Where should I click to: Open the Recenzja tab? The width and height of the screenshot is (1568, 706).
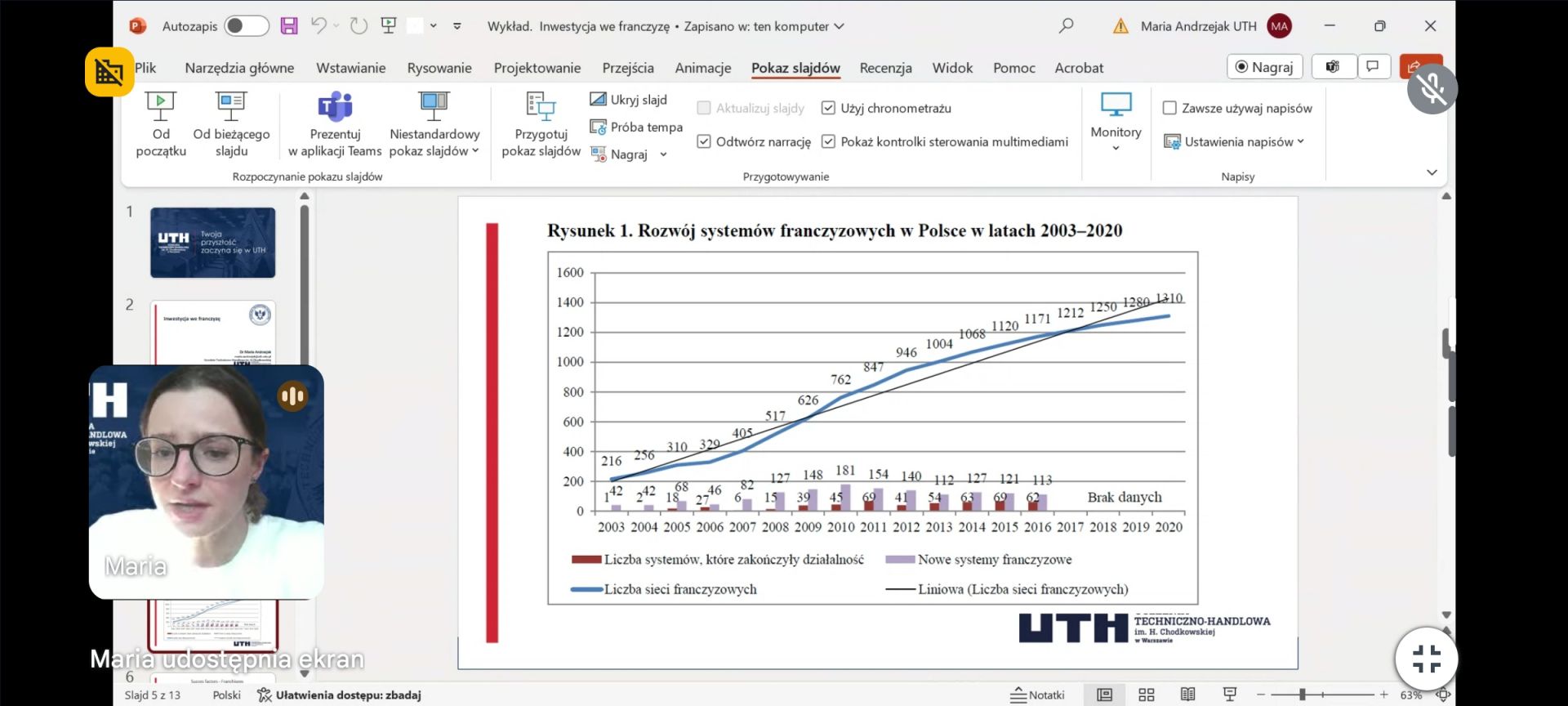pyautogui.click(x=885, y=68)
